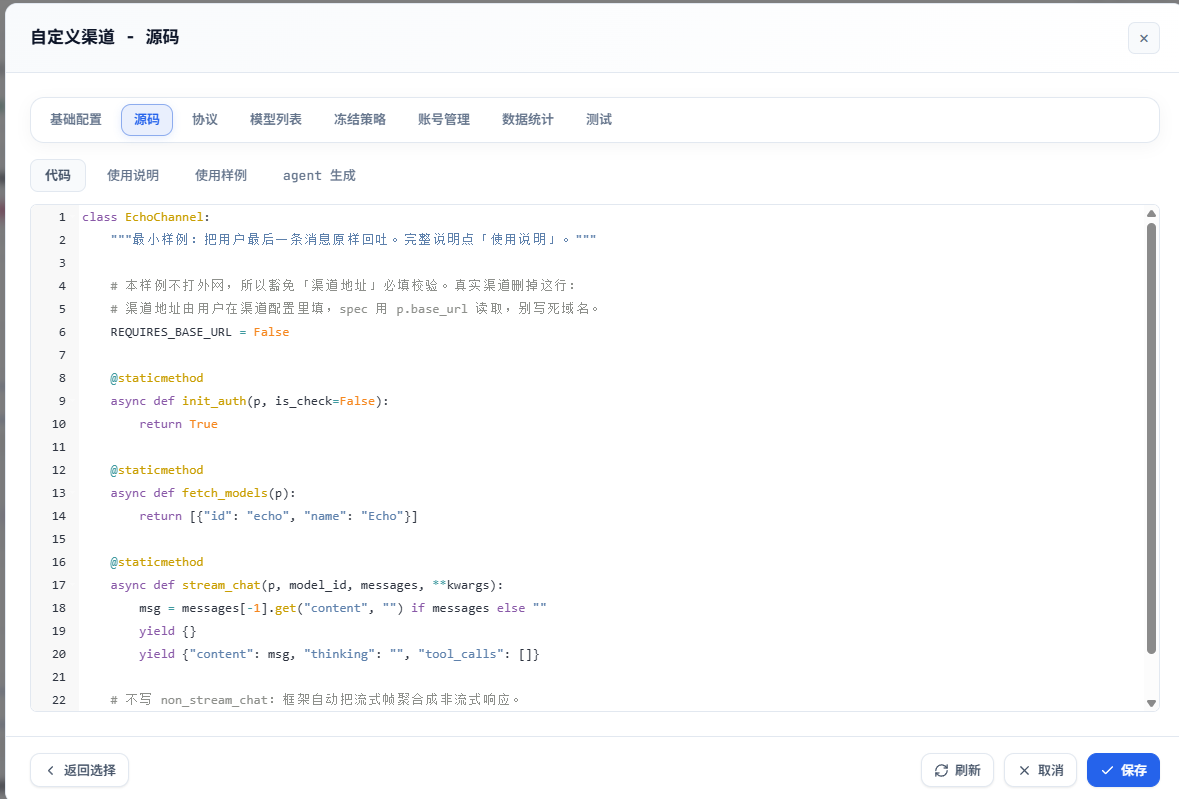The height and width of the screenshot is (799, 1179).
Task: Click the scrollbar up arrow in code editor
Action: tap(1151, 213)
